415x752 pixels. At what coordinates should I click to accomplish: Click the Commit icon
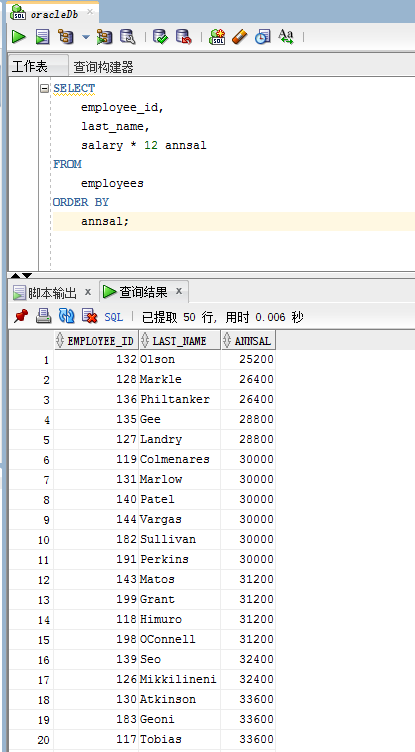160,36
